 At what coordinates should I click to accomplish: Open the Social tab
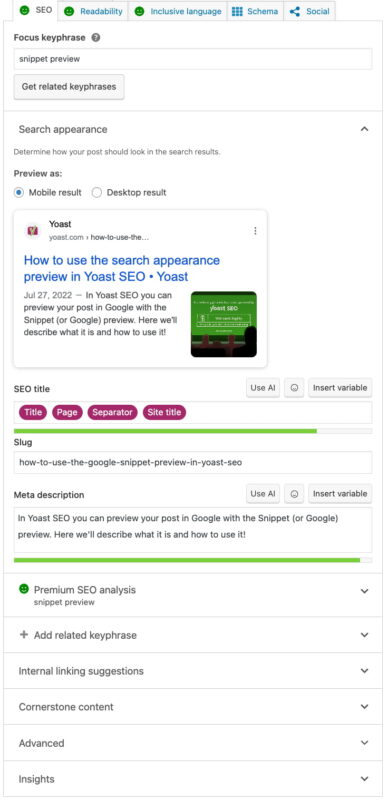tap(310, 11)
